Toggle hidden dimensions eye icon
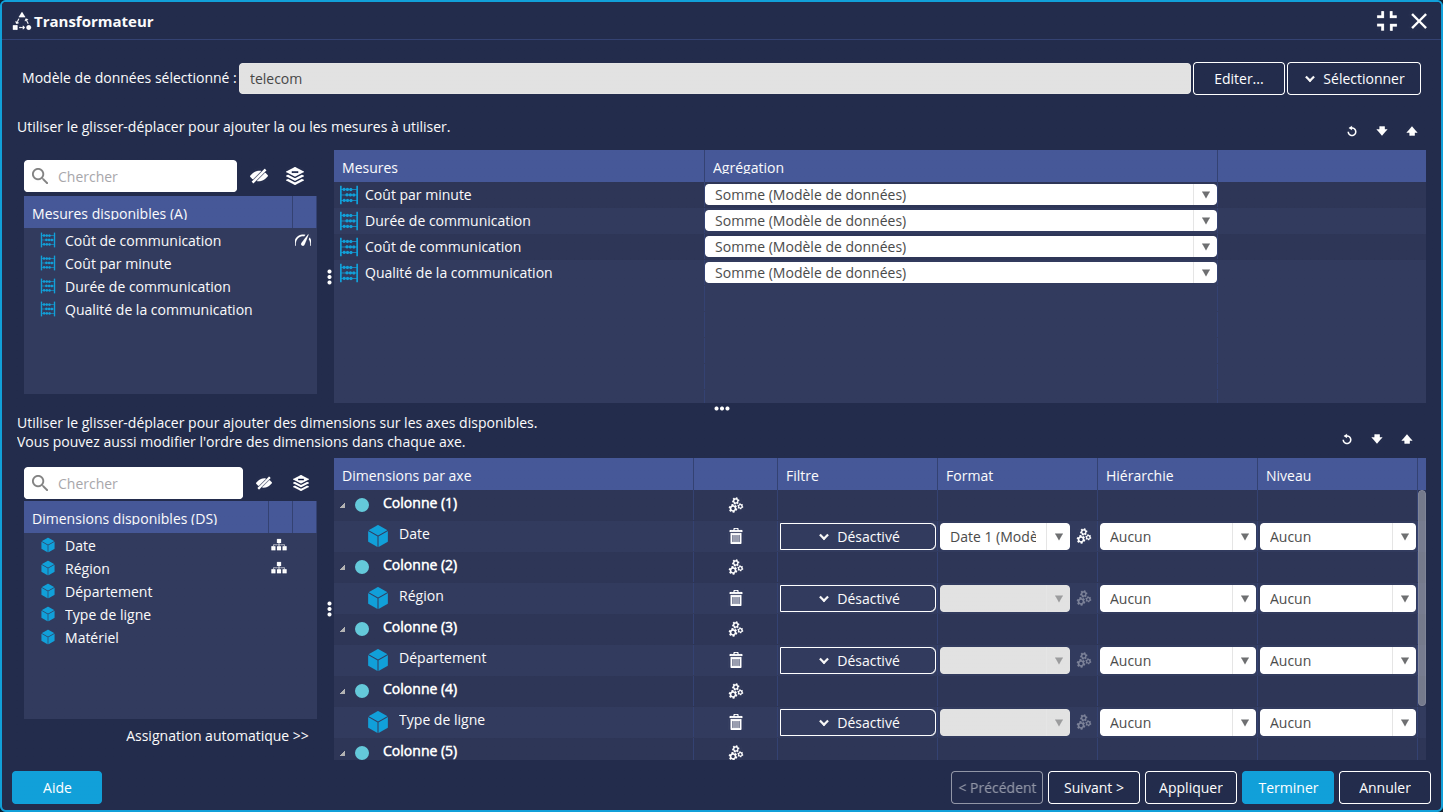 click(x=264, y=483)
